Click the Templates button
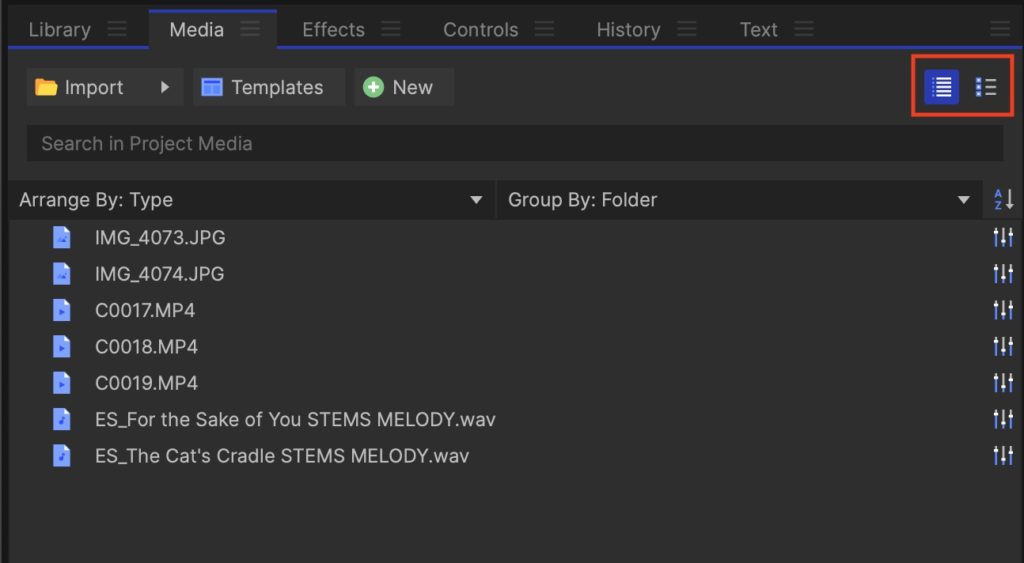Image resolution: width=1024 pixels, height=563 pixels. point(268,87)
